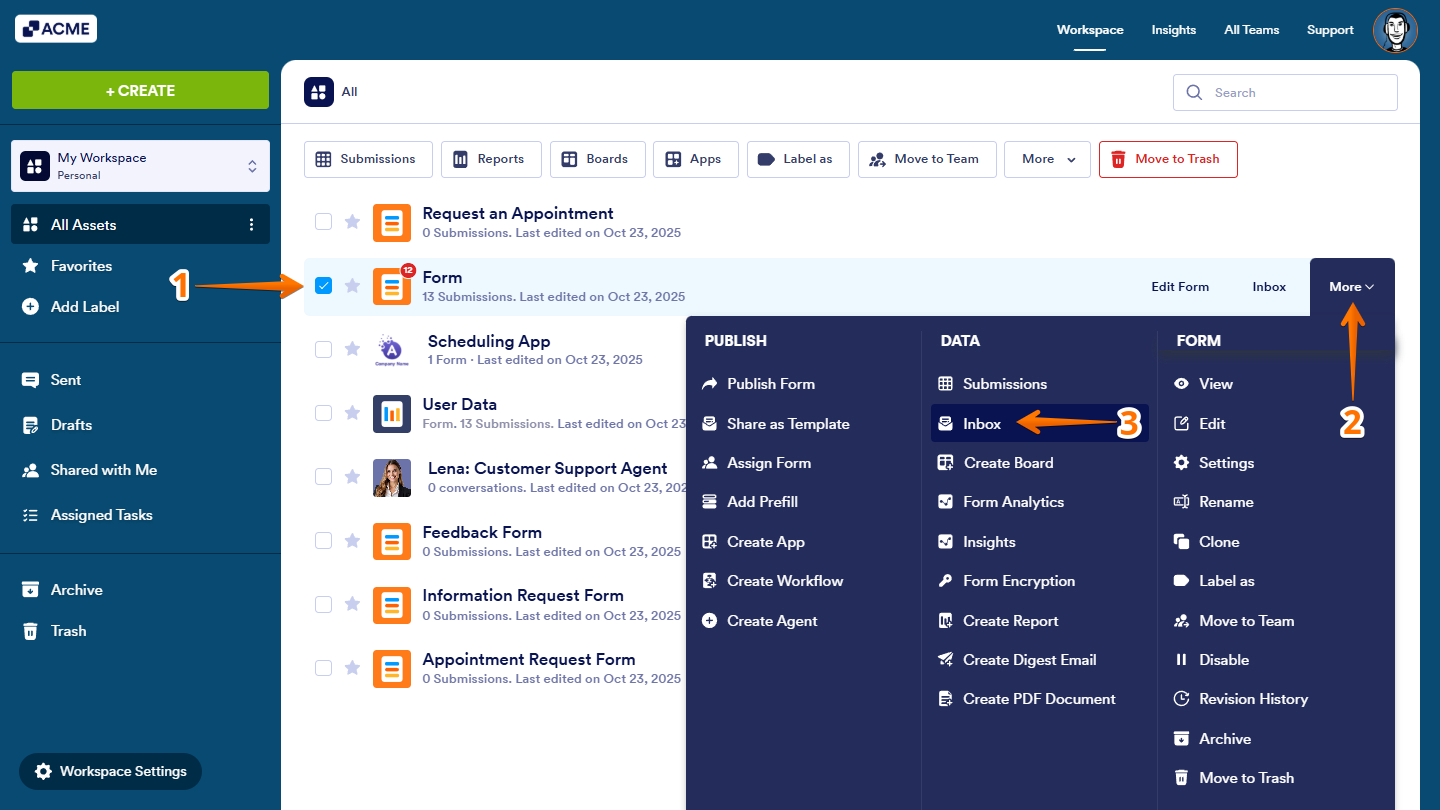The height and width of the screenshot is (810, 1440).
Task: Collapse the More menu on the Form row
Action: click(1351, 286)
